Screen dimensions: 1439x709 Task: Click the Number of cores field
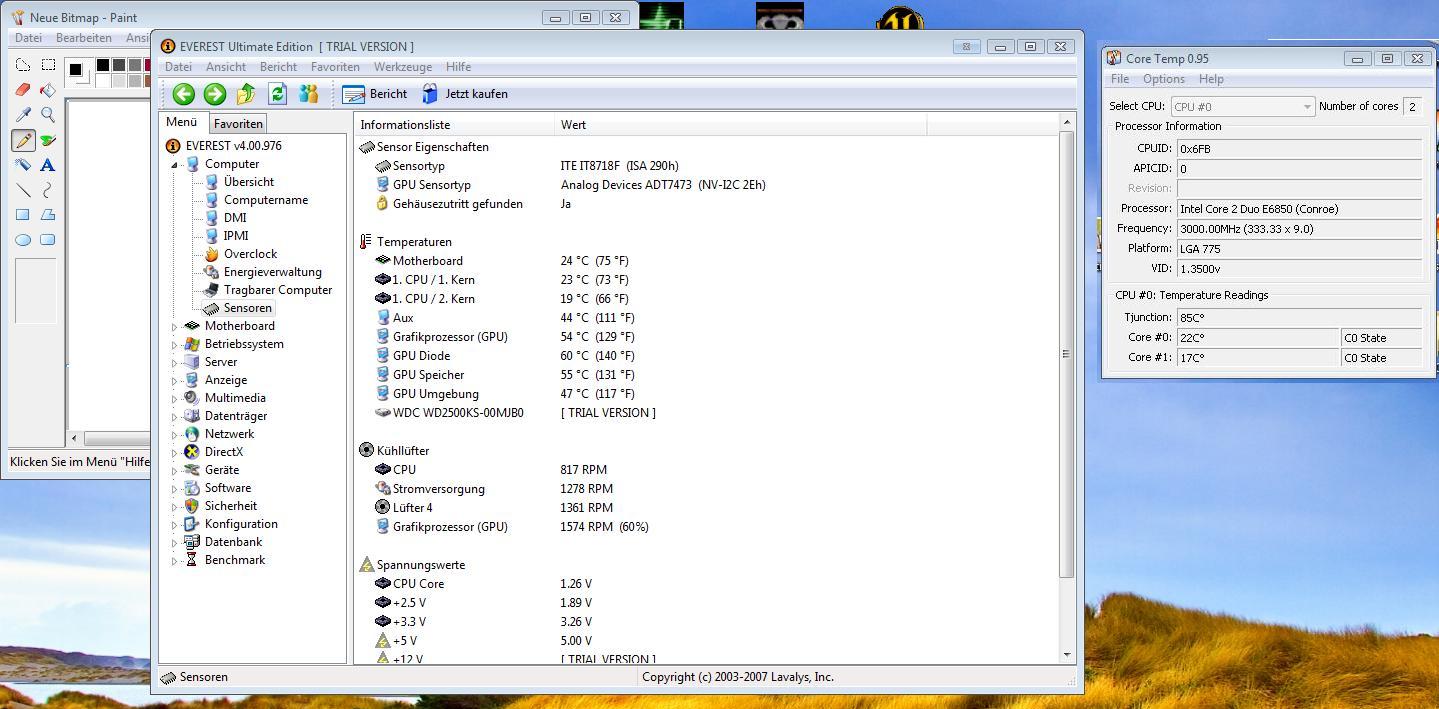click(1413, 106)
